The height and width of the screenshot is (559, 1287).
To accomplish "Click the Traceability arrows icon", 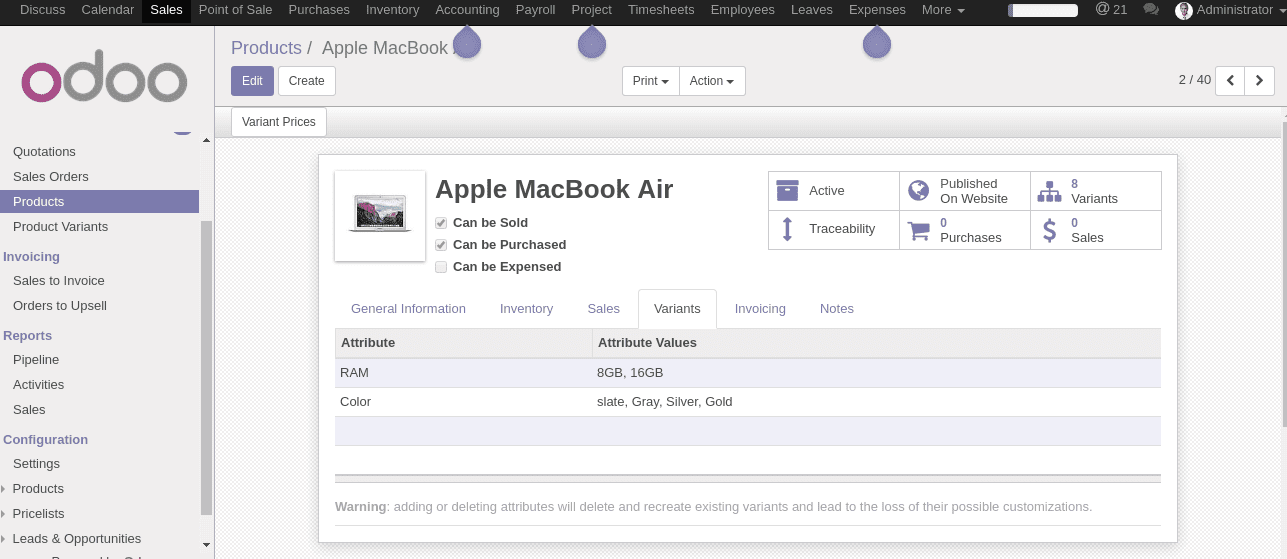I will [787, 229].
